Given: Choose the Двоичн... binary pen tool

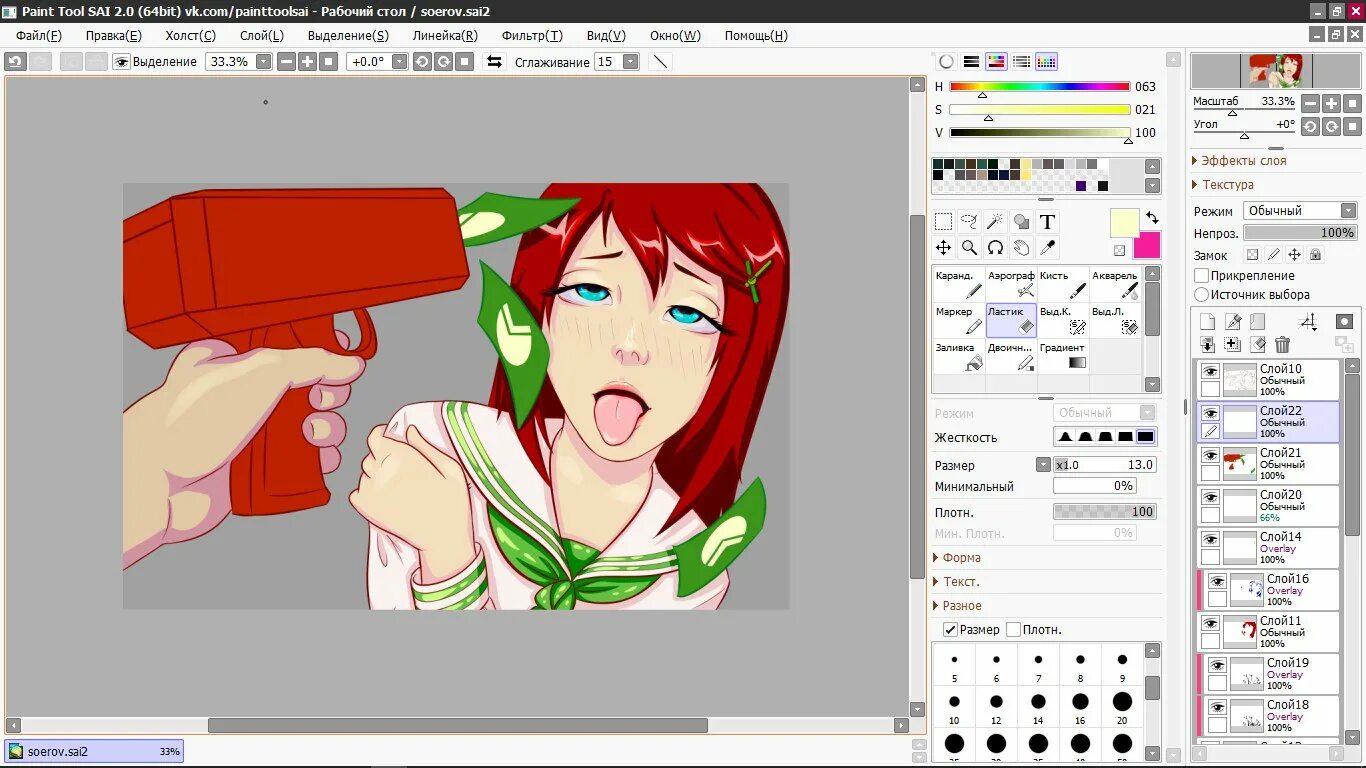Looking at the screenshot, I should click(x=1010, y=356).
